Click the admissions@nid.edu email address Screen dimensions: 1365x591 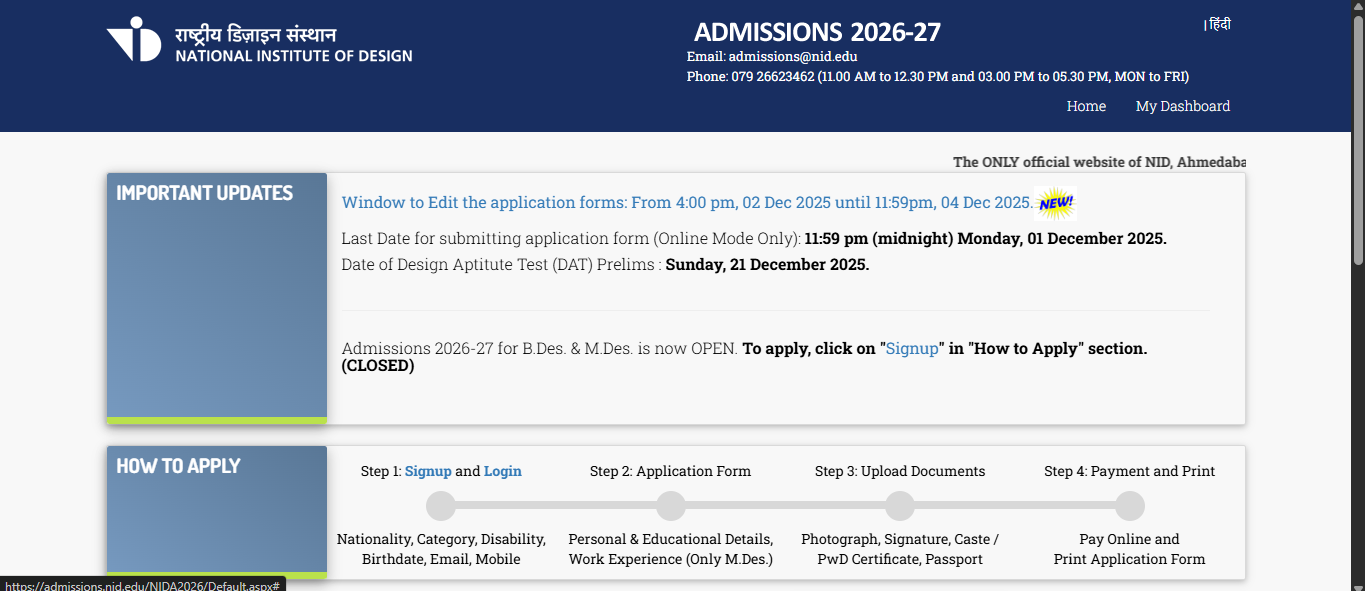pyautogui.click(x=792, y=57)
